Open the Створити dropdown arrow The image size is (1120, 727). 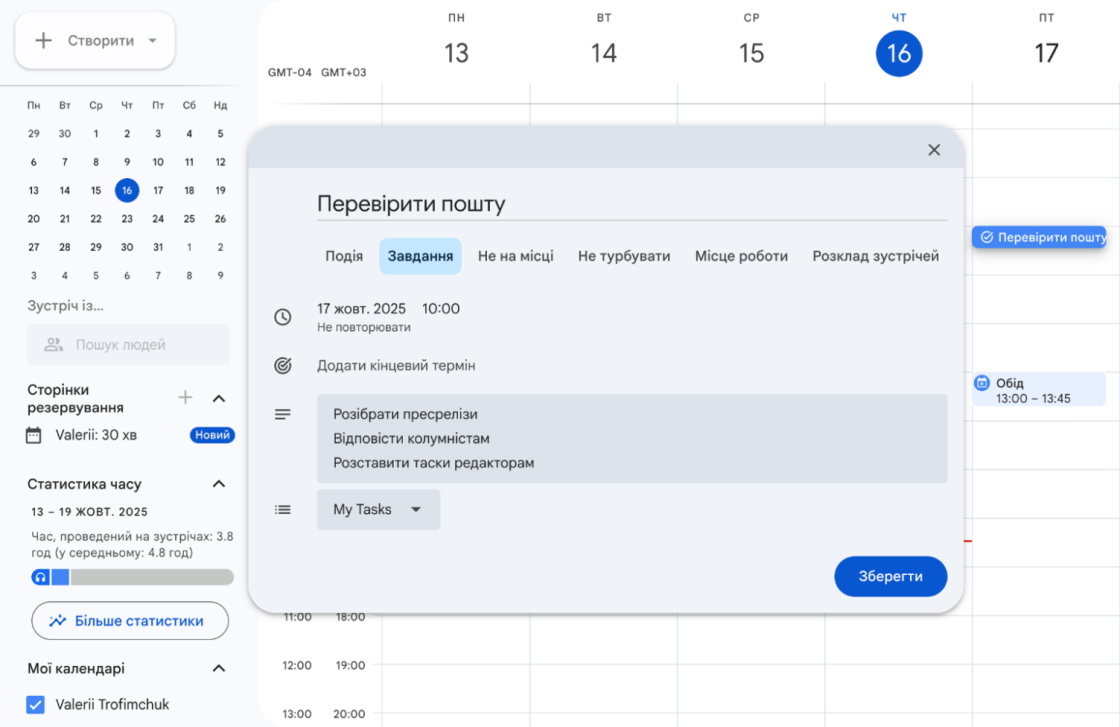point(153,41)
